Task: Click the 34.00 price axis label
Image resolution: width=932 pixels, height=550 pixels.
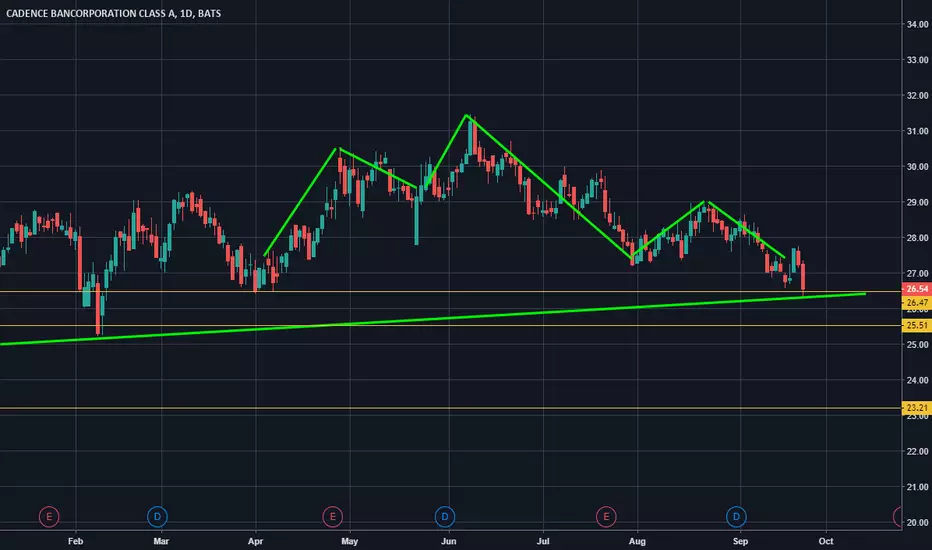Action: pyautogui.click(x=918, y=24)
